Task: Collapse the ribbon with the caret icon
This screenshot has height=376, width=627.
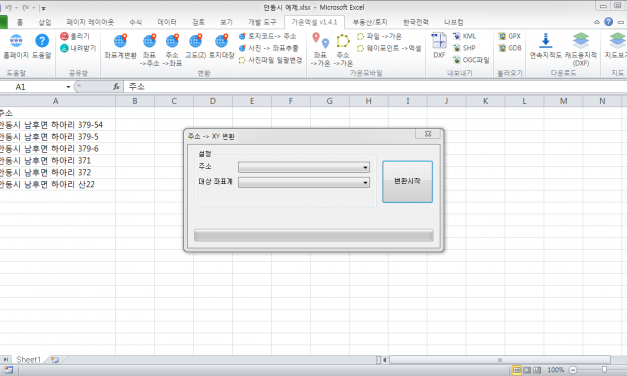Action: pos(597,22)
